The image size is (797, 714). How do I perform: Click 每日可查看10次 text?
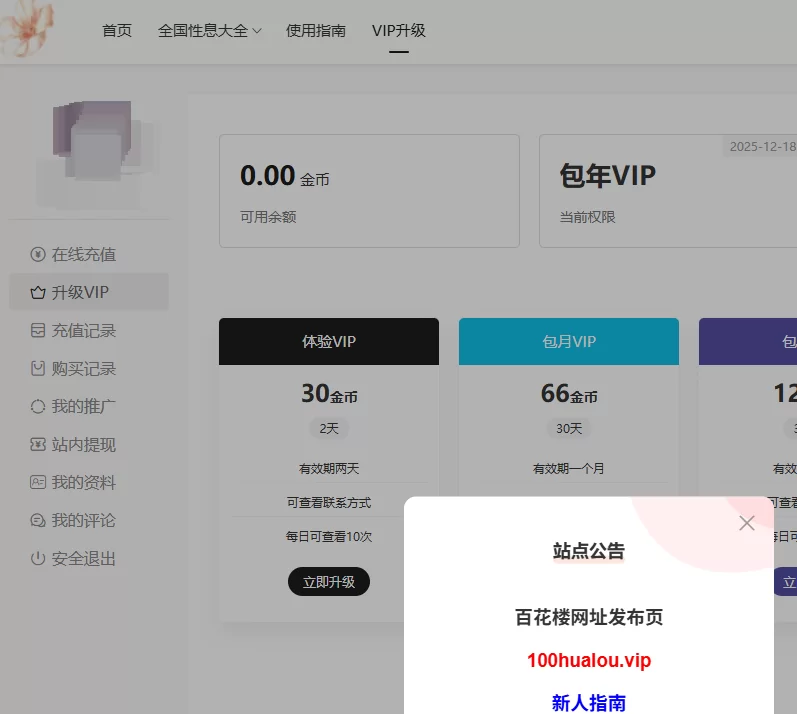point(329,537)
